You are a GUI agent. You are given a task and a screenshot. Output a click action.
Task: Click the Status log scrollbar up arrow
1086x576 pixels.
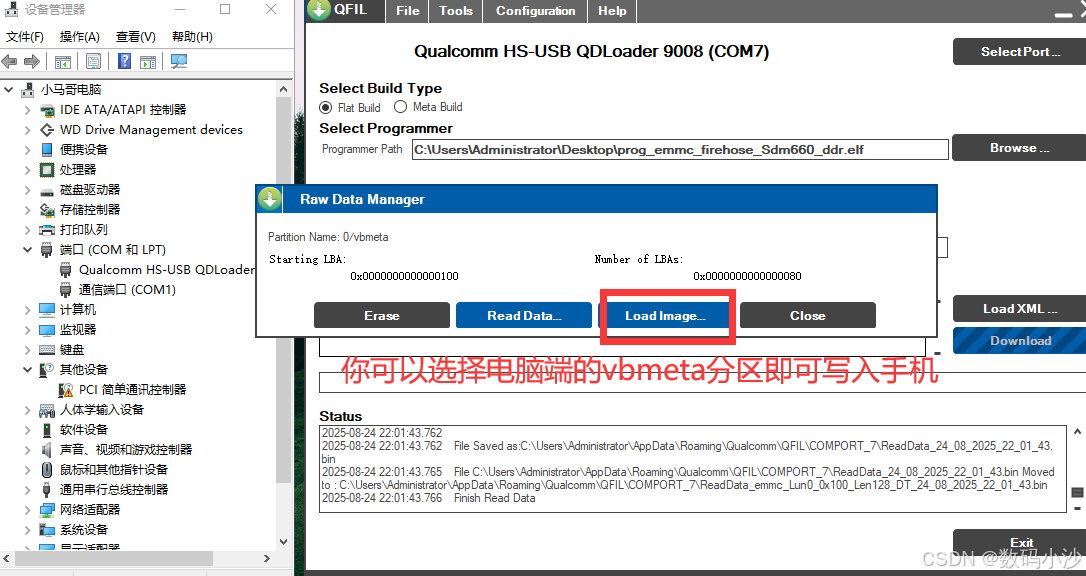pos(1077,431)
